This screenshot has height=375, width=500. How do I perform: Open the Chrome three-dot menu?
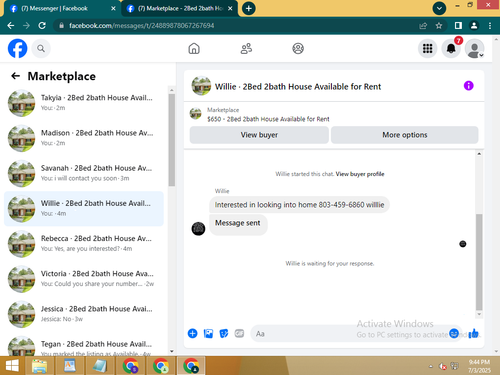click(489, 26)
